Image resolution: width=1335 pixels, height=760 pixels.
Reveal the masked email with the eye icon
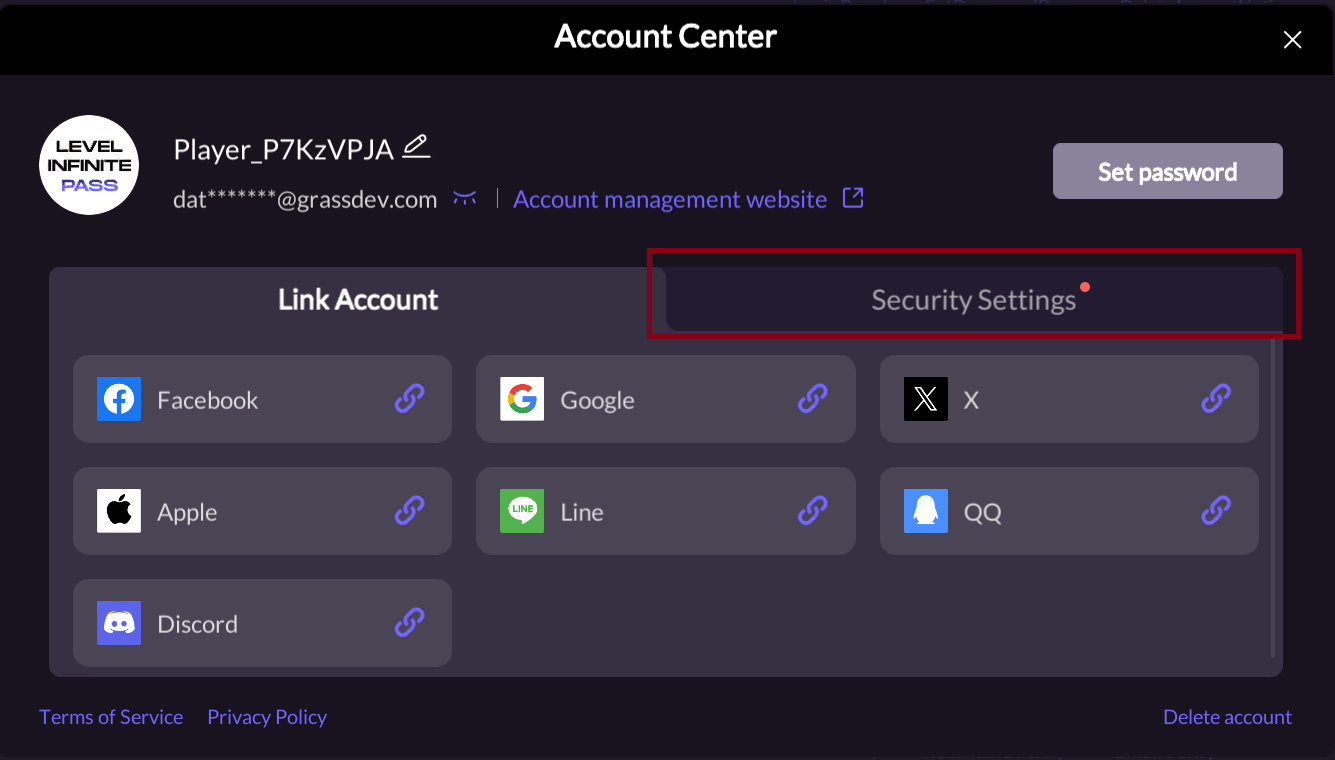click(465, 198)
